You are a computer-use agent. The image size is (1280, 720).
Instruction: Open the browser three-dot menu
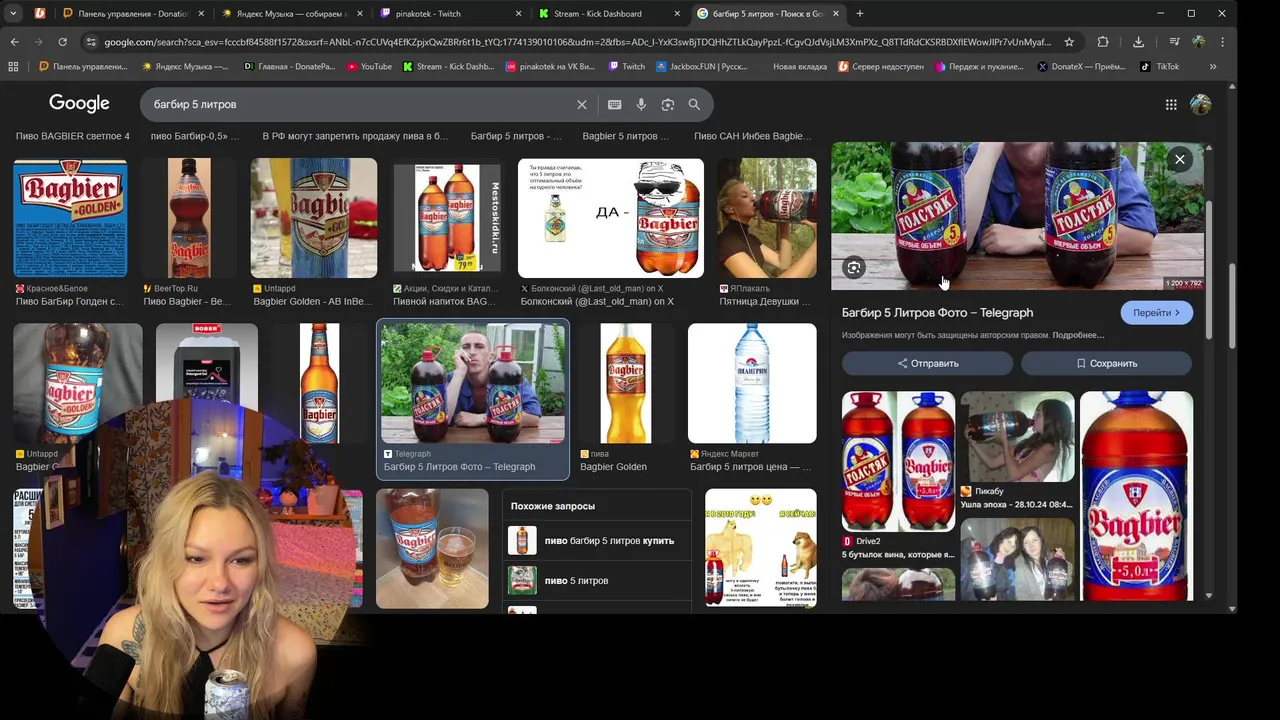(x=1222, y=42)
